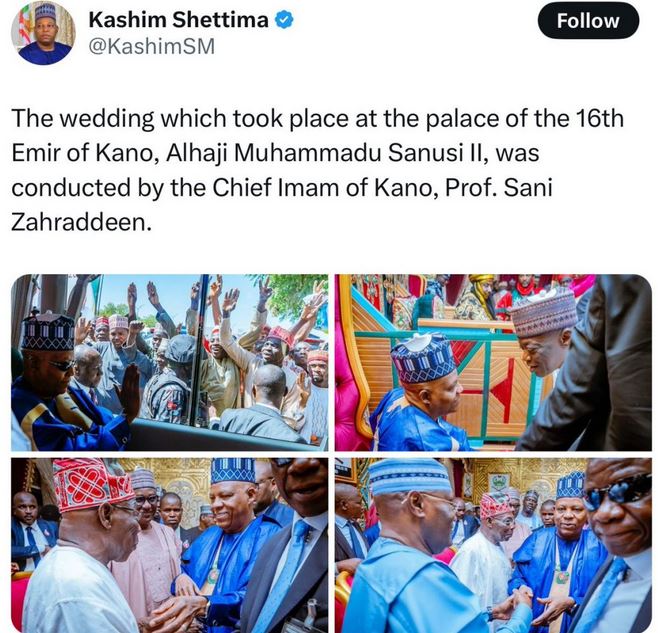This screenshot has height=633, width=658.
Task: Open top-left photo of cheering crowd
Action: click(169, 362)
